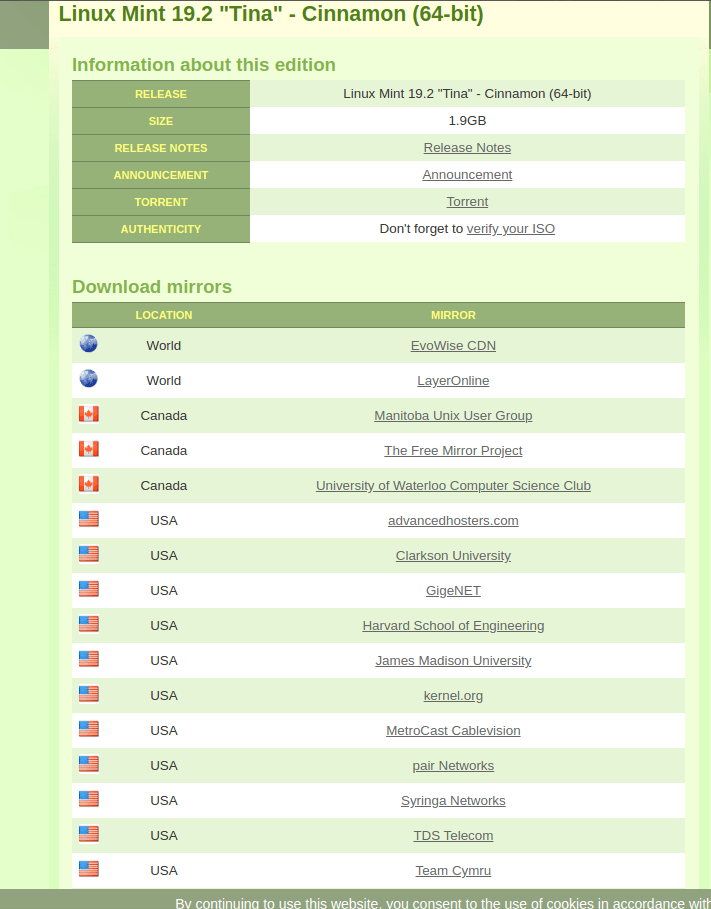Viewport: 711px width, 909px height.
Task: Click the MIRROR column header
Action: tap(453, 315)
